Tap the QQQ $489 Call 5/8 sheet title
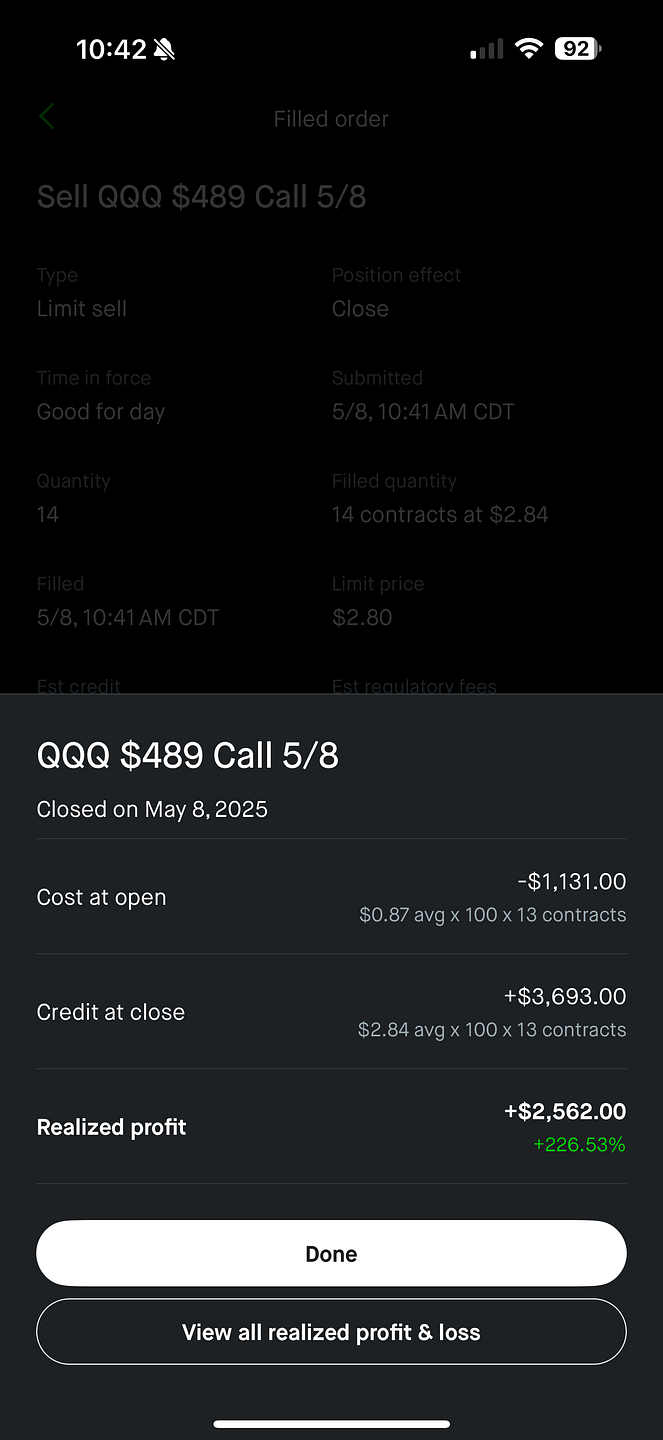Viewport: 663px width, 1440px height. click(188, 755)
